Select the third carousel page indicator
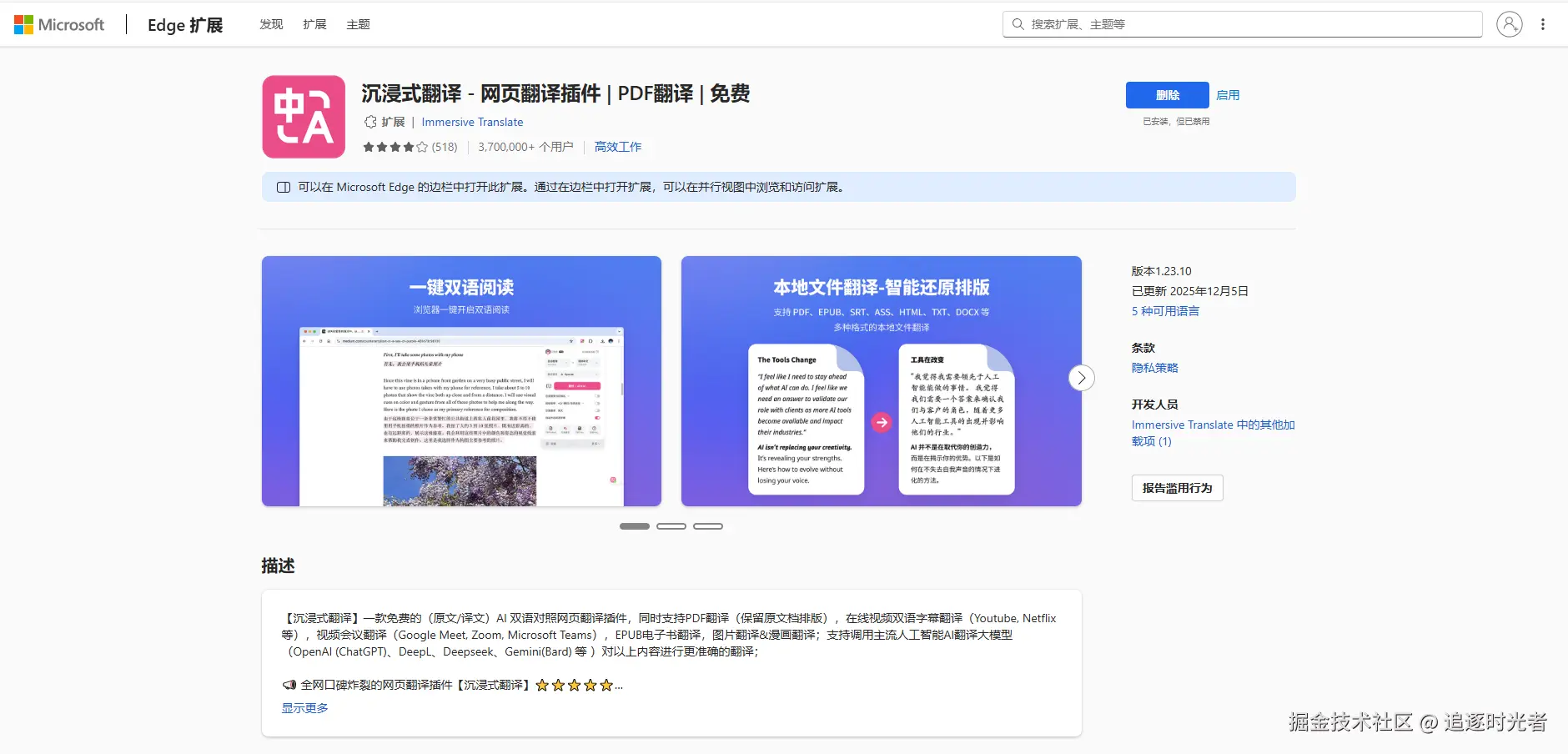This screenshot has height=754, width=1568. (708, 526)
